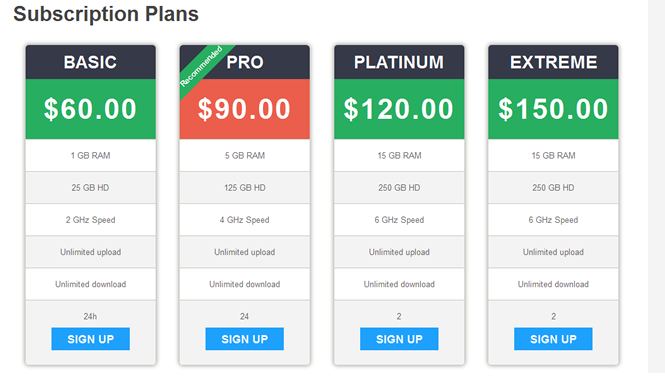Sign up for the Platinum plan
Image resolution: width=665 pixels, height=386 pixels.
tap(399, 338)
